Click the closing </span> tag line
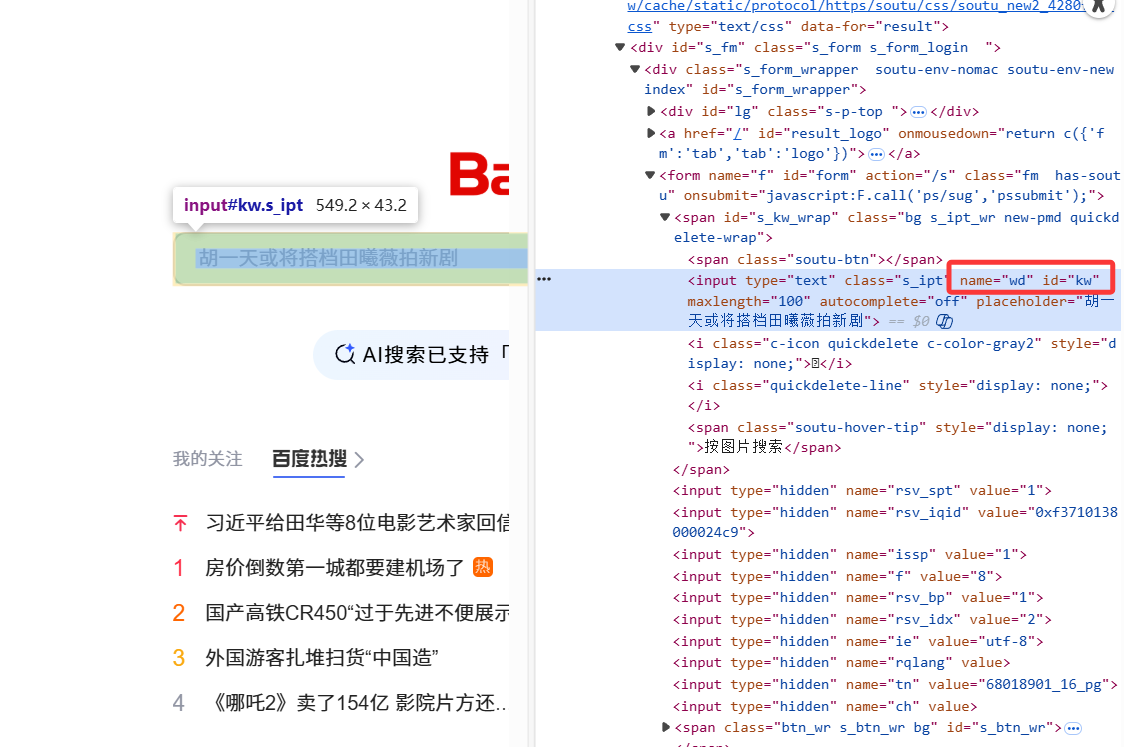1124x747 pixels. click(701, 470)
